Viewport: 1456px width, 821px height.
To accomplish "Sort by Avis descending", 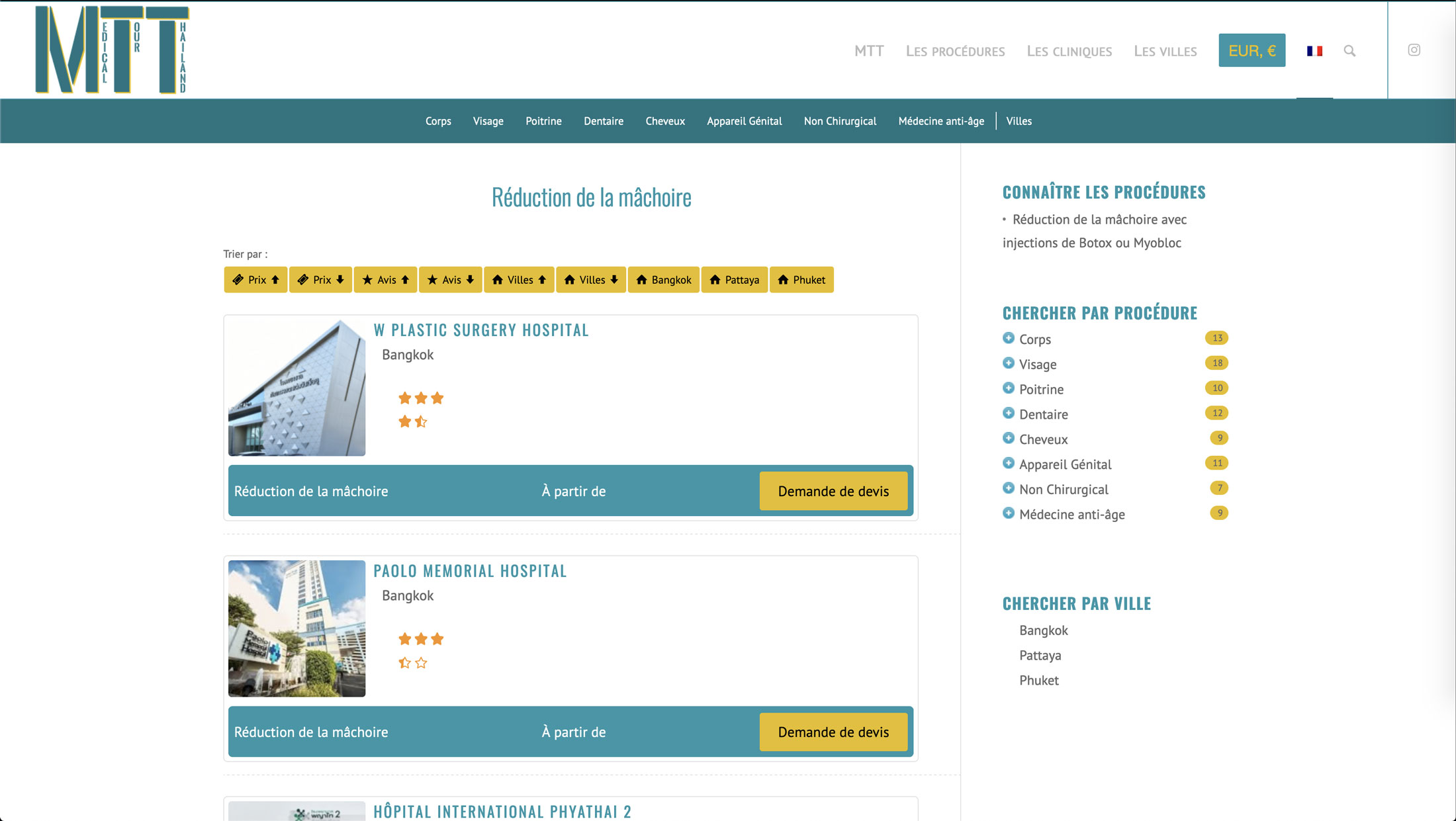I will point(450,280).
